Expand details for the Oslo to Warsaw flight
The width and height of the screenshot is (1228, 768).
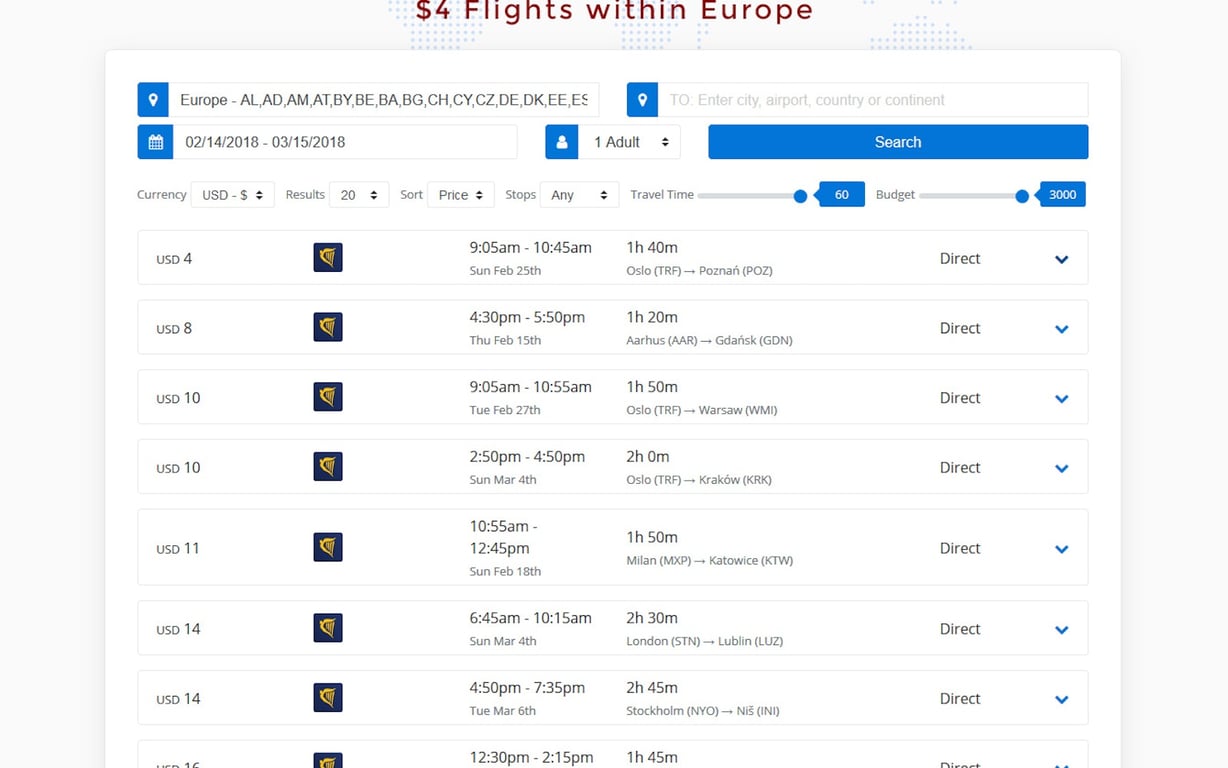click(x=1061, y=398)
